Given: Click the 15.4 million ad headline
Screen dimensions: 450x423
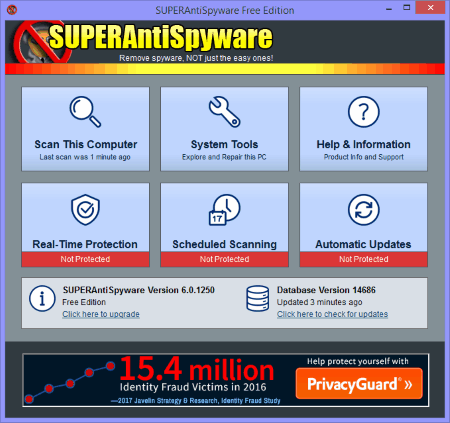Looking at the screenshot, I should [197, 369].
